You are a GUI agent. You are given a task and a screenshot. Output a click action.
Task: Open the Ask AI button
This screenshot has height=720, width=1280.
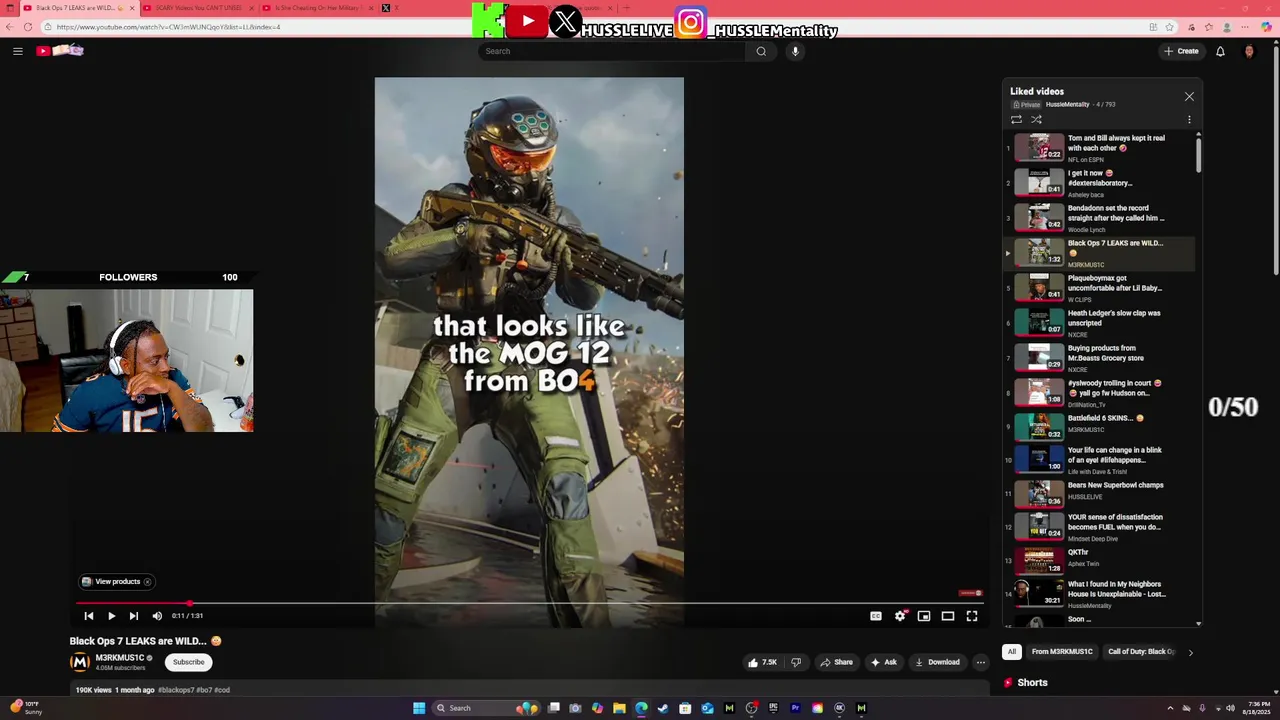pos(884,662)
